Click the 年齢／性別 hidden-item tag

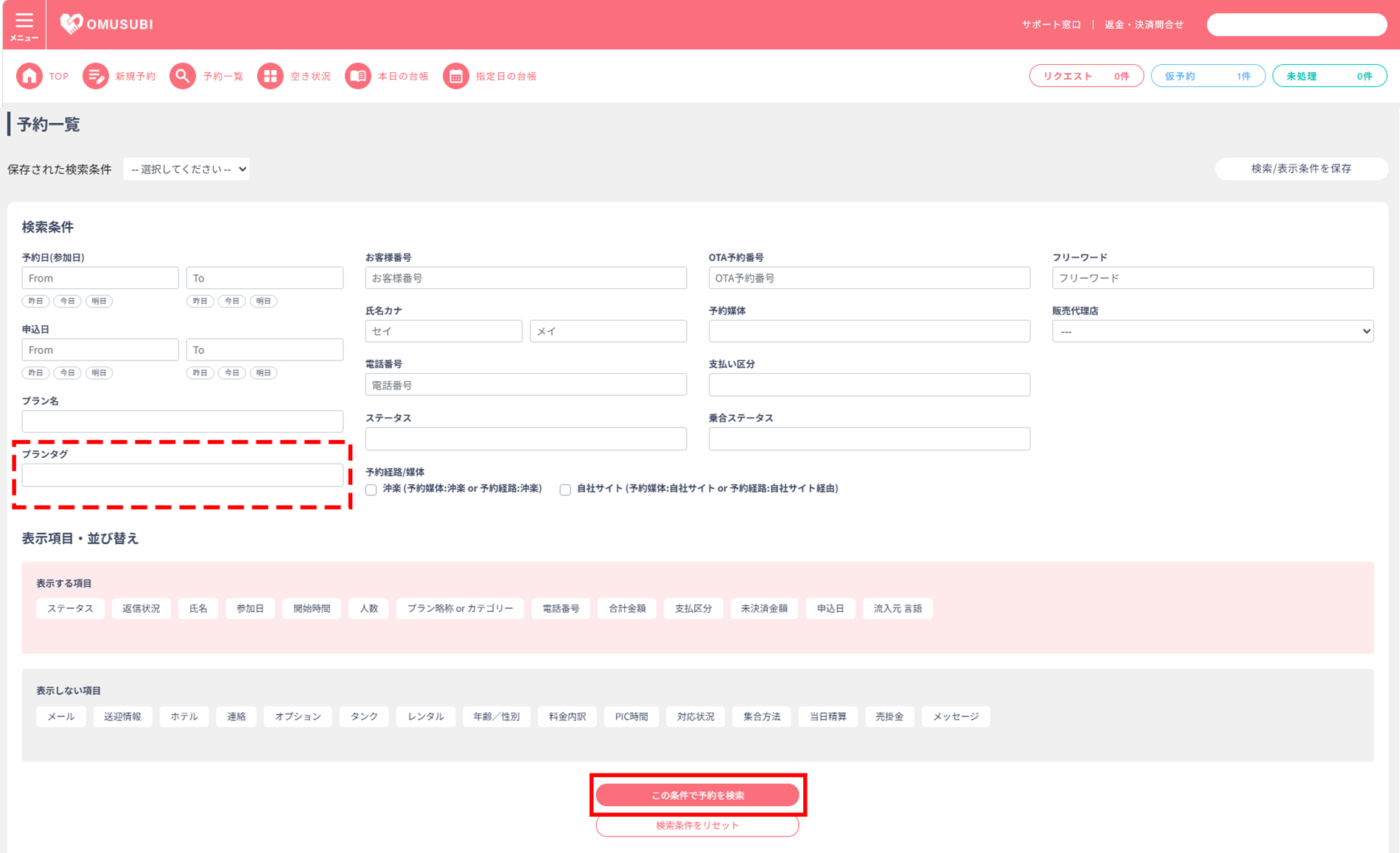(497, 717)
